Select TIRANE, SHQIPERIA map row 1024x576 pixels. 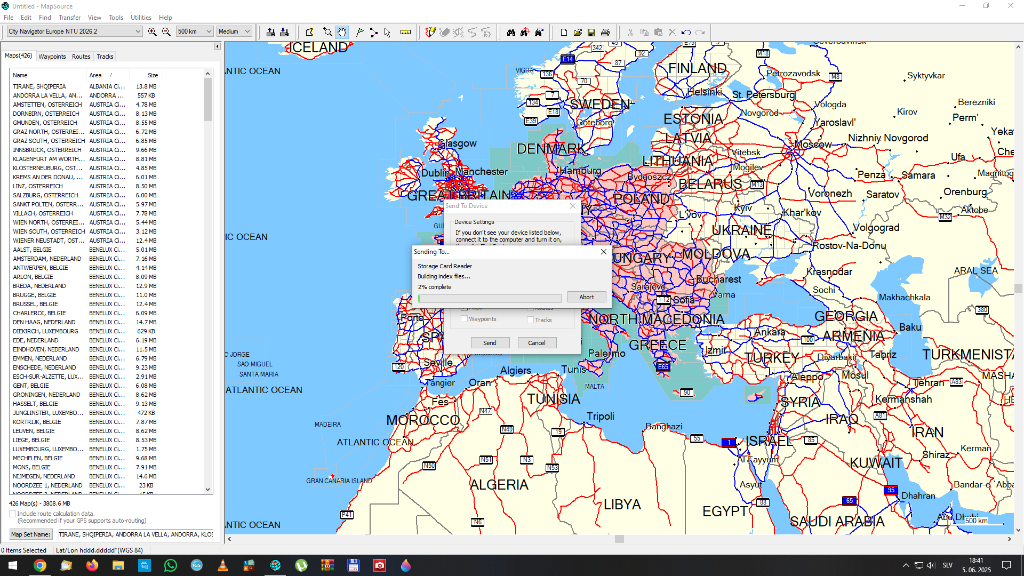tap(85, 86)
